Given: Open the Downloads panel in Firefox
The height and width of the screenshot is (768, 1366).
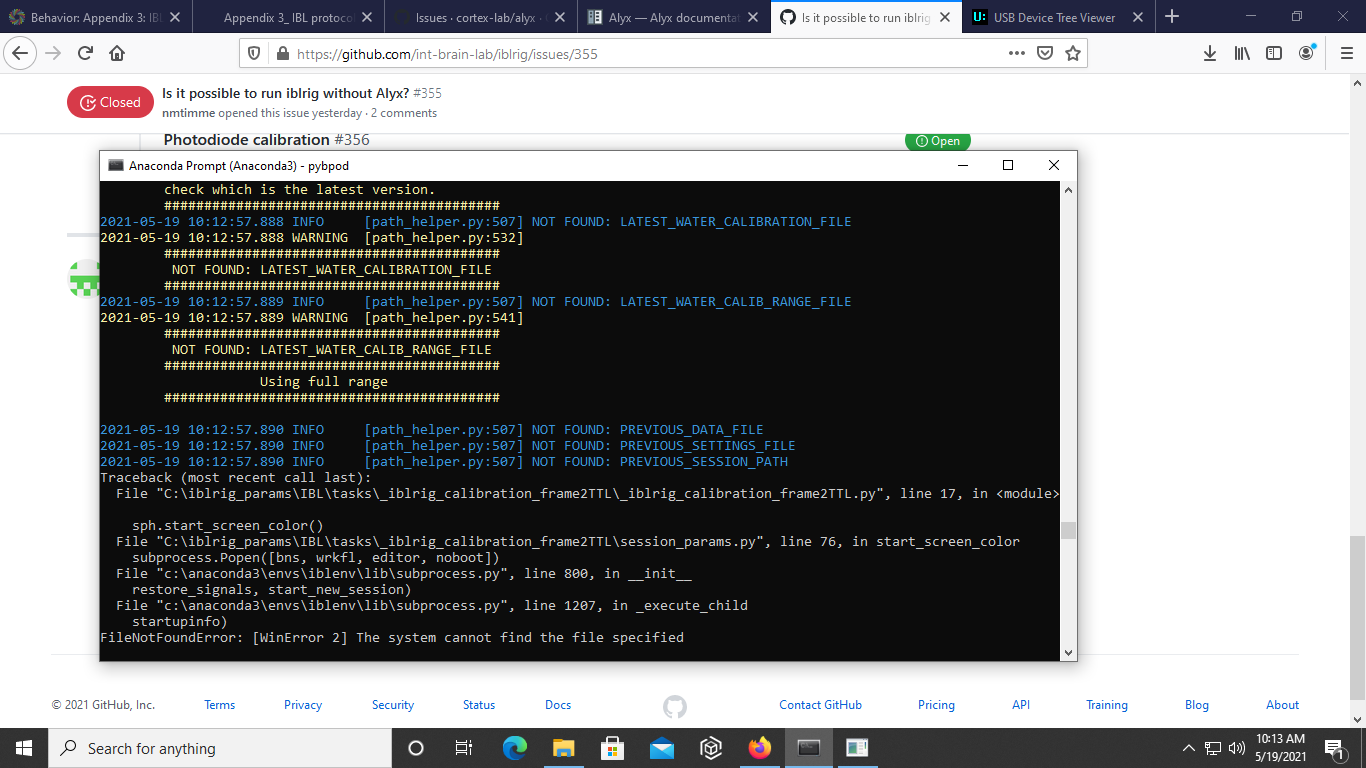Looking at the screenshot, I should 1211,53.
